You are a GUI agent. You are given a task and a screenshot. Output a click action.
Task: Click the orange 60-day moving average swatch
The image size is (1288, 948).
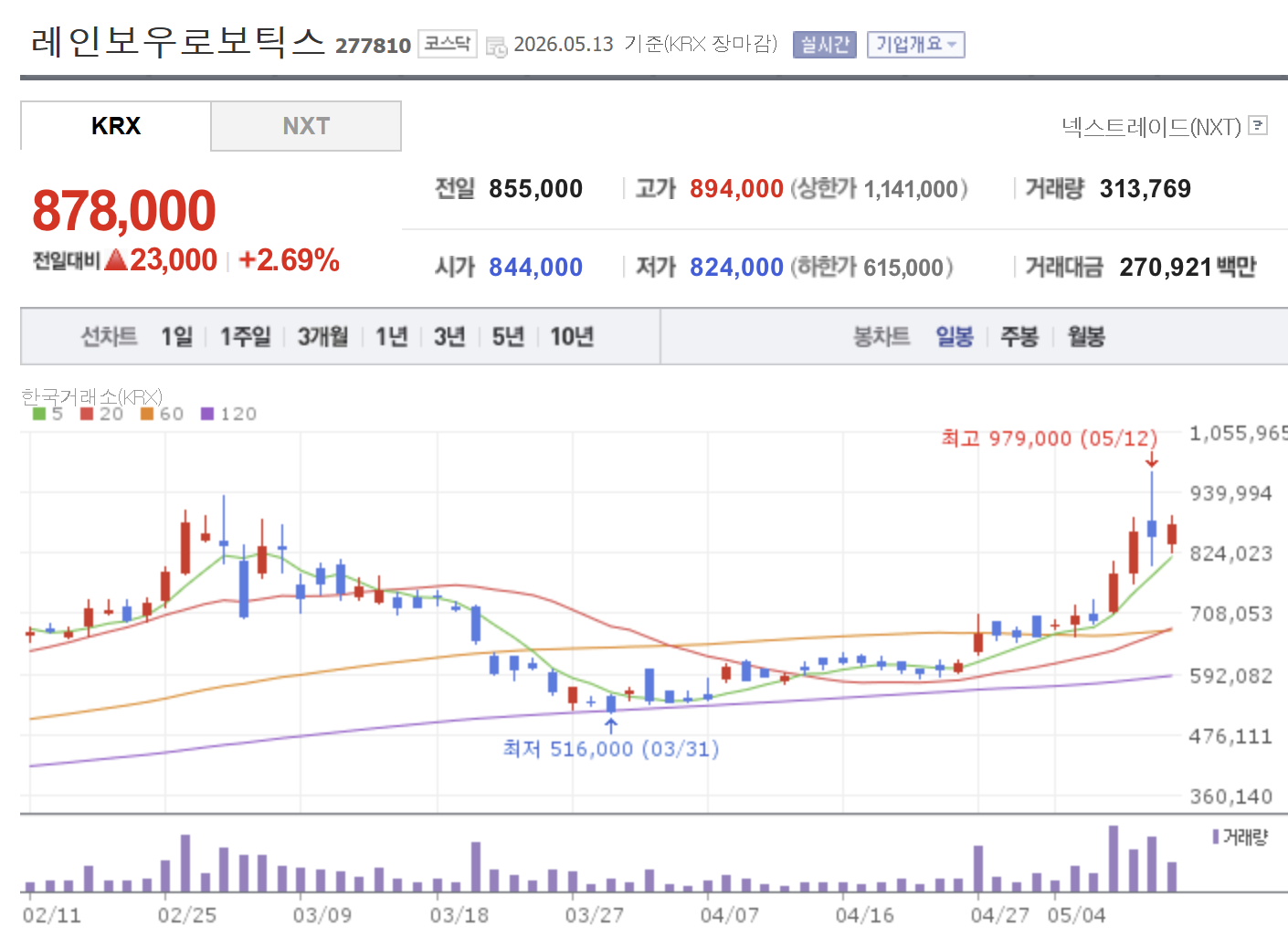tap(147, 414)
